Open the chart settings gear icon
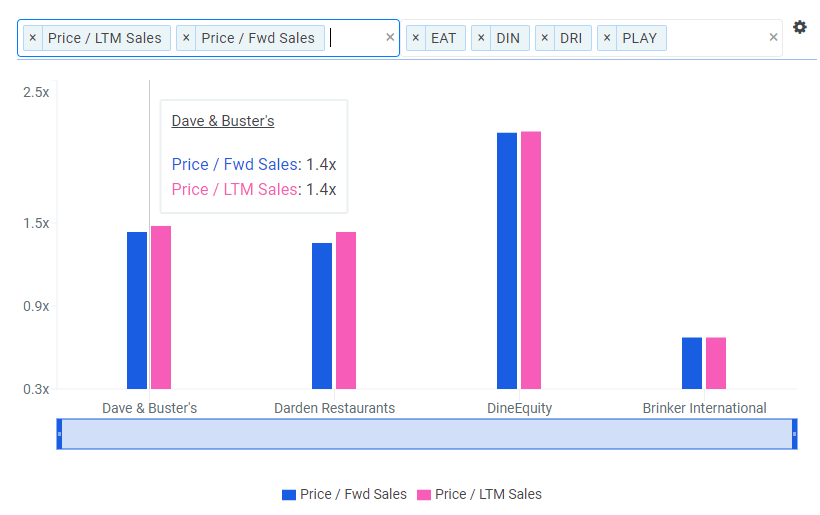The width and height of the screenshot is (820, 515). (799, 27)
